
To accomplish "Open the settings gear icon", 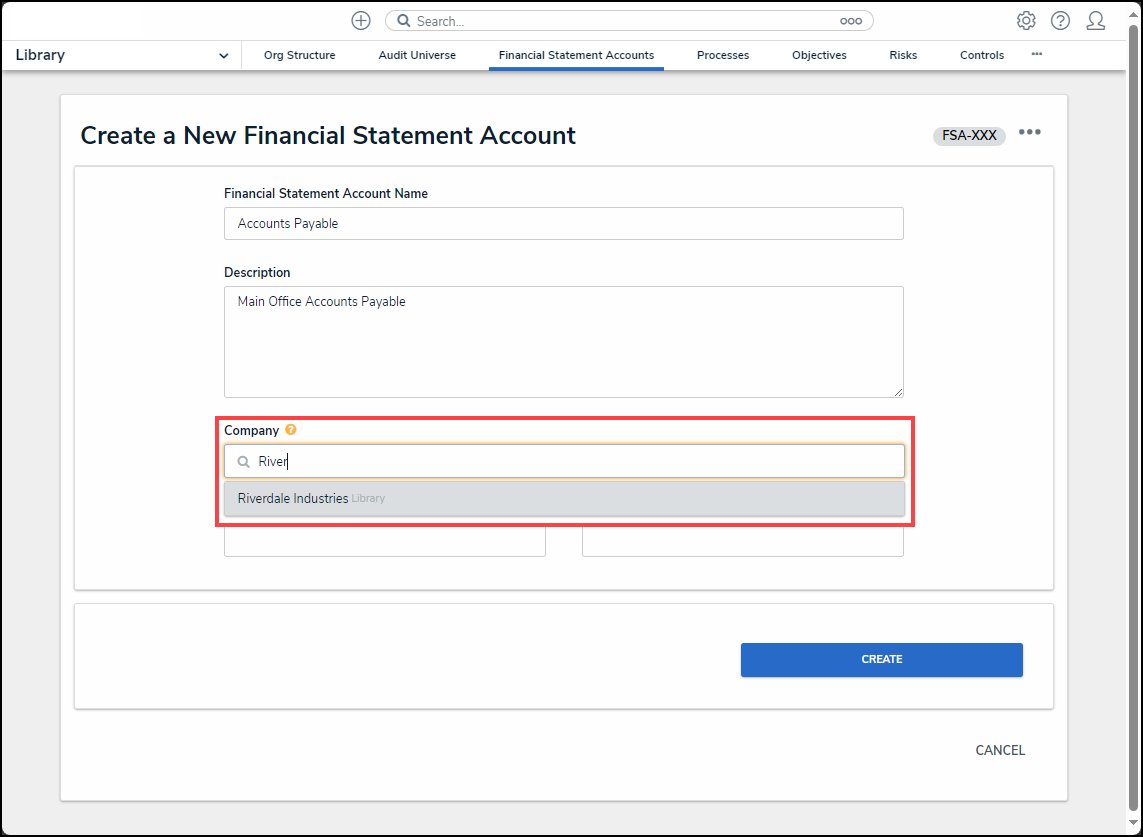I will click(1026, 20).
